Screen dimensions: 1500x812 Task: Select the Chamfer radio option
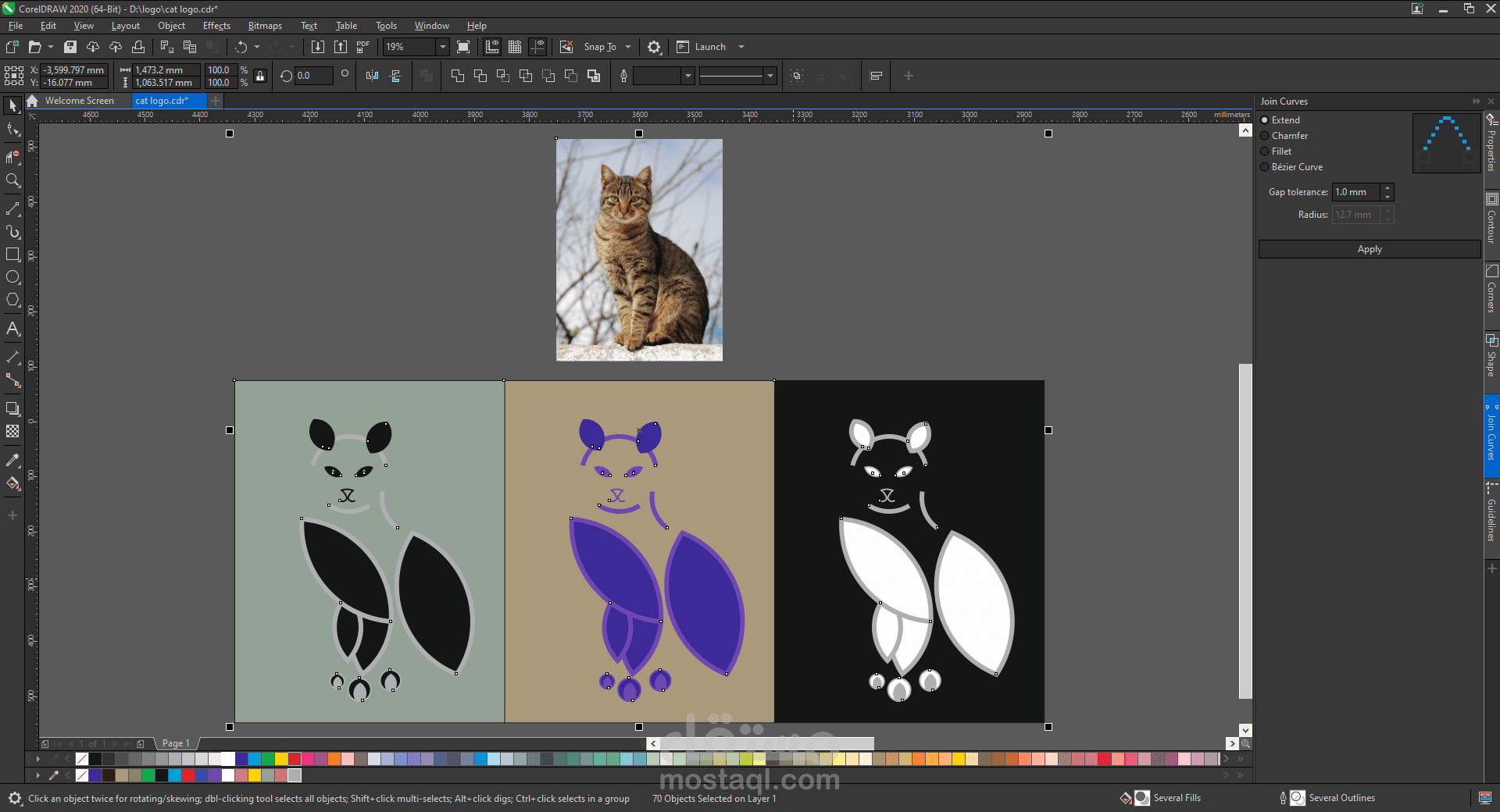tap(1265, 136)
